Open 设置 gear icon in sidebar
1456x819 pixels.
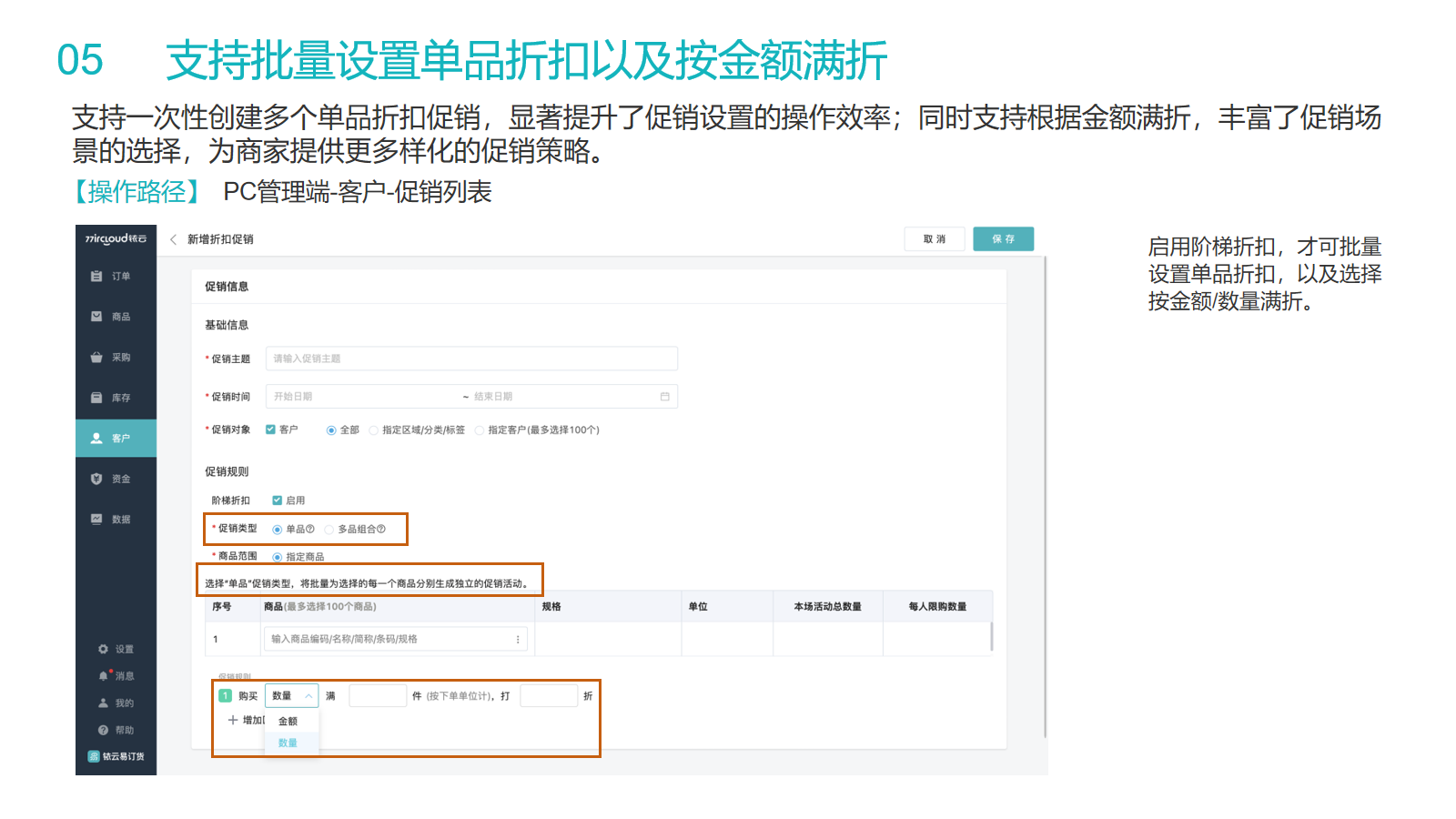(x=103, y=649)
